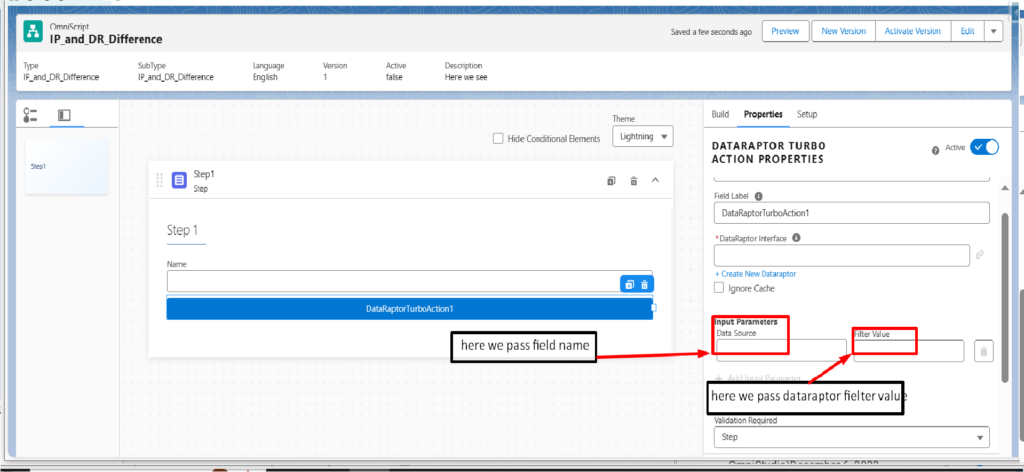This screenshot has height=472, width=1024.
Task: Click the scrollbar up arrow
Action: (1005, 188)
